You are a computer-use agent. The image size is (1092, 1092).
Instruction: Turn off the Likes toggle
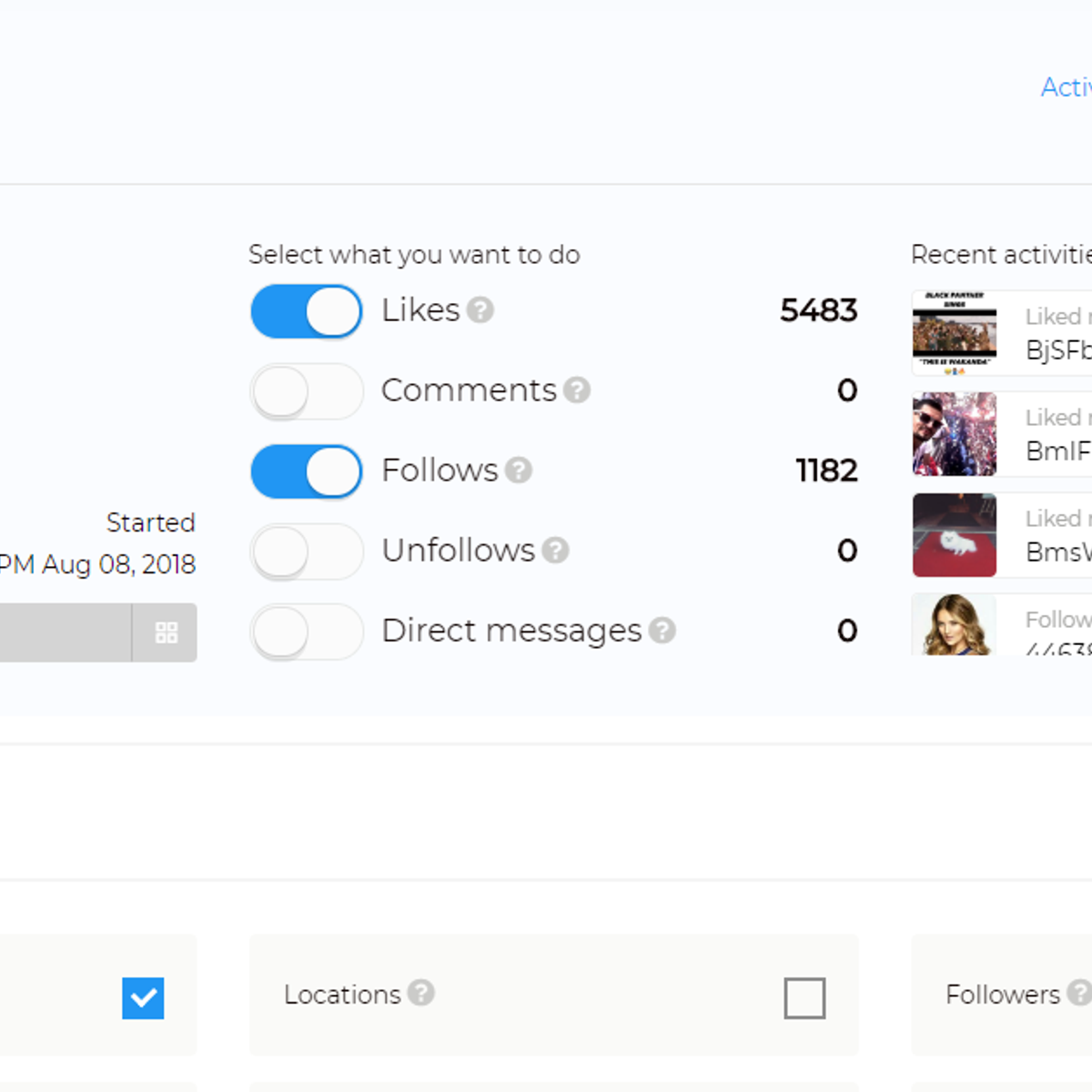point(307,311)
